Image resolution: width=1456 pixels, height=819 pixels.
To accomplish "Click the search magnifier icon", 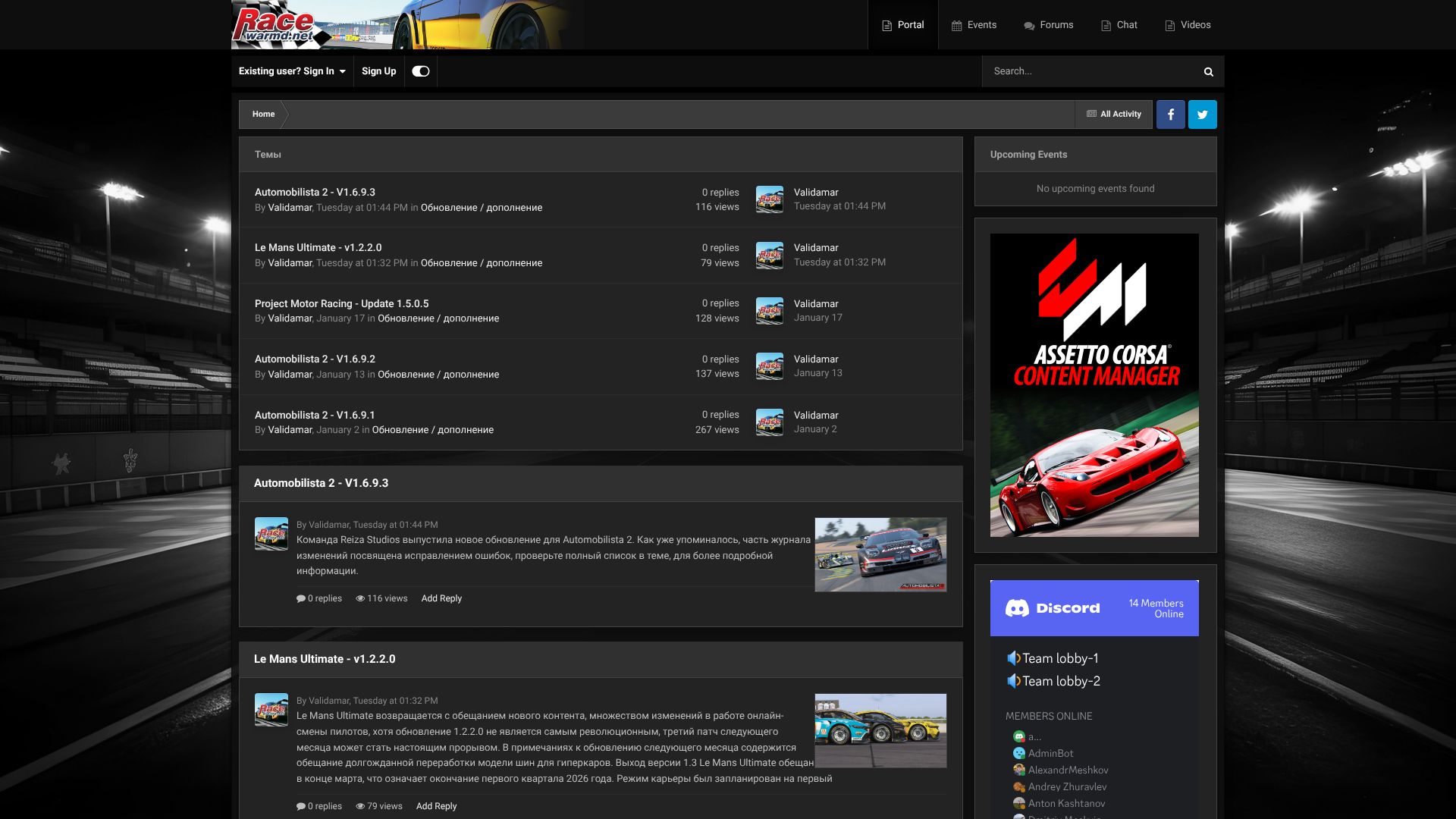I will [1208, 71].
